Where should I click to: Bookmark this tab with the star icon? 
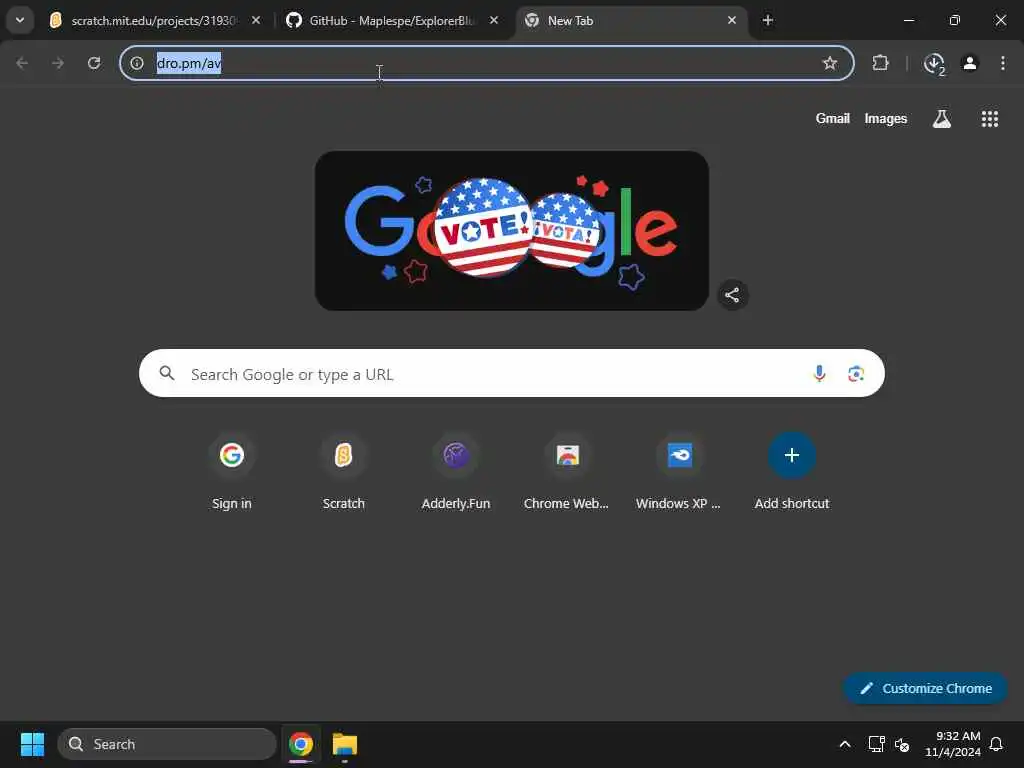(829, 63)
